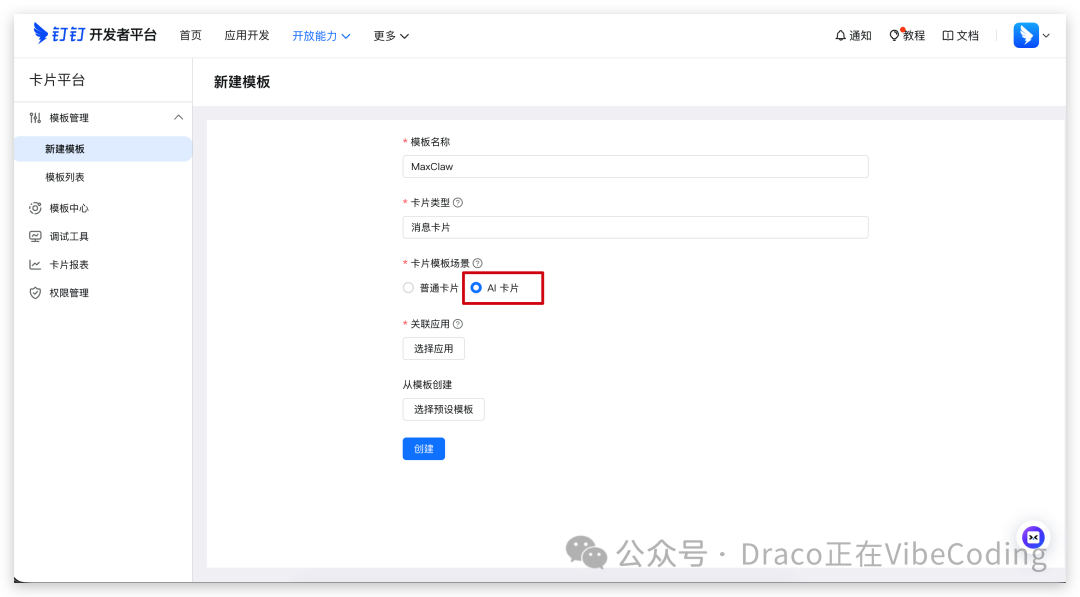
Task: Select the AI 卡片 radio option
Action: 477,287
